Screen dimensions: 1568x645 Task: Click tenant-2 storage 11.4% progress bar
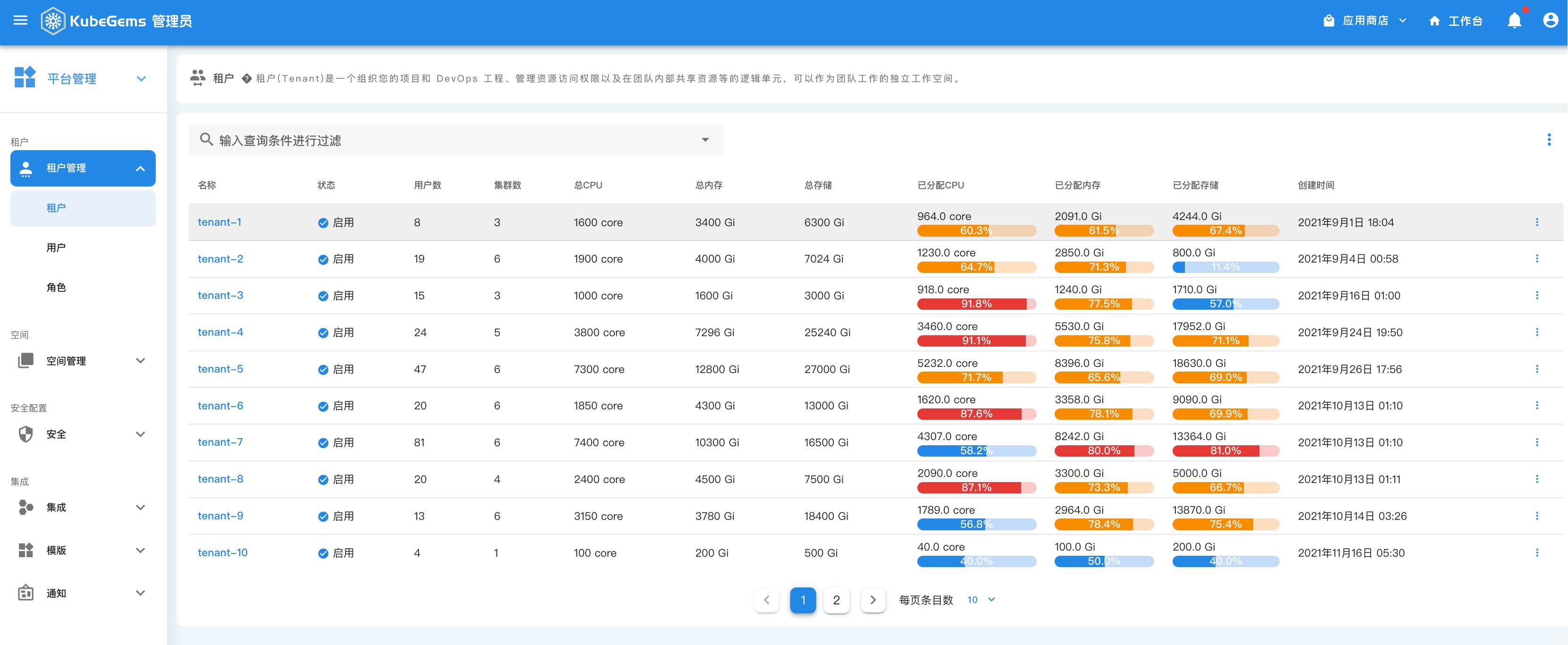tap(1225, 267)
